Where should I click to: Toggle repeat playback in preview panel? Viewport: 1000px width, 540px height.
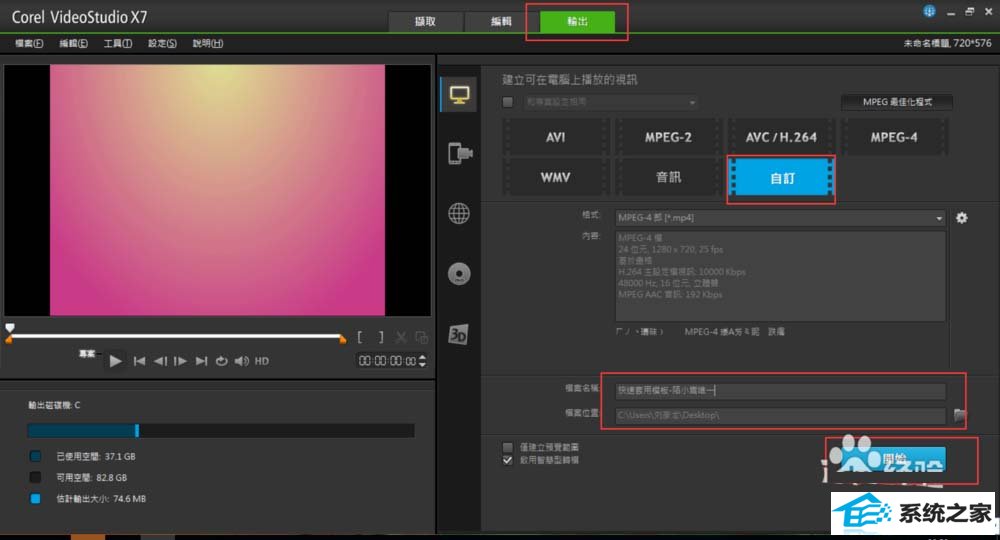coord(221,361)
